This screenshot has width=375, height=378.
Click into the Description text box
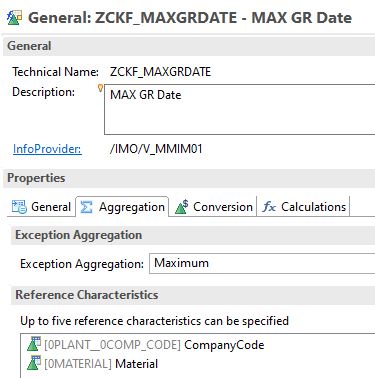pos(240,110)
